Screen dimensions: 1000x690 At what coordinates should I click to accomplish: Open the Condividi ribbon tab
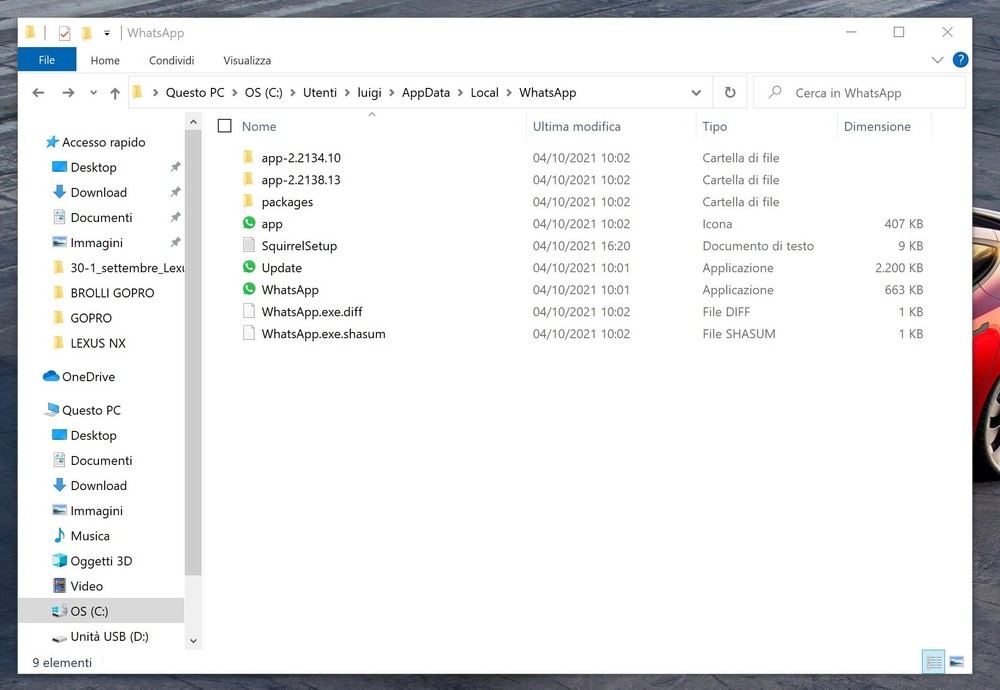coord(172,60)
